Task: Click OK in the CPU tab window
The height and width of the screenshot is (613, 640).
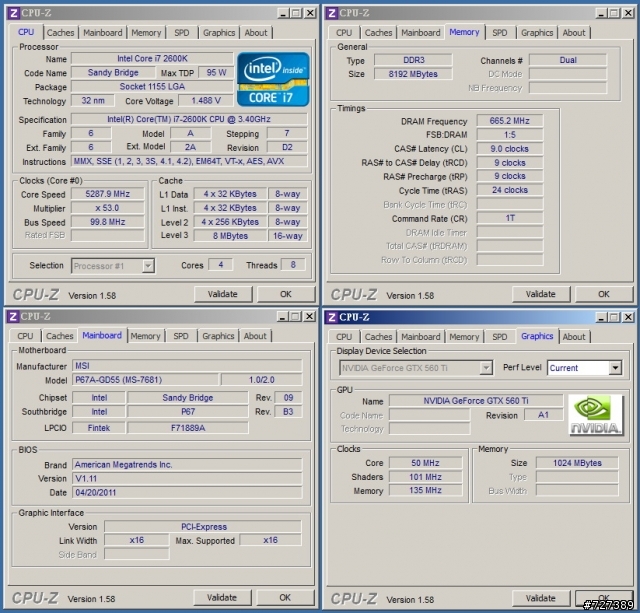Action: pos(286,294)
